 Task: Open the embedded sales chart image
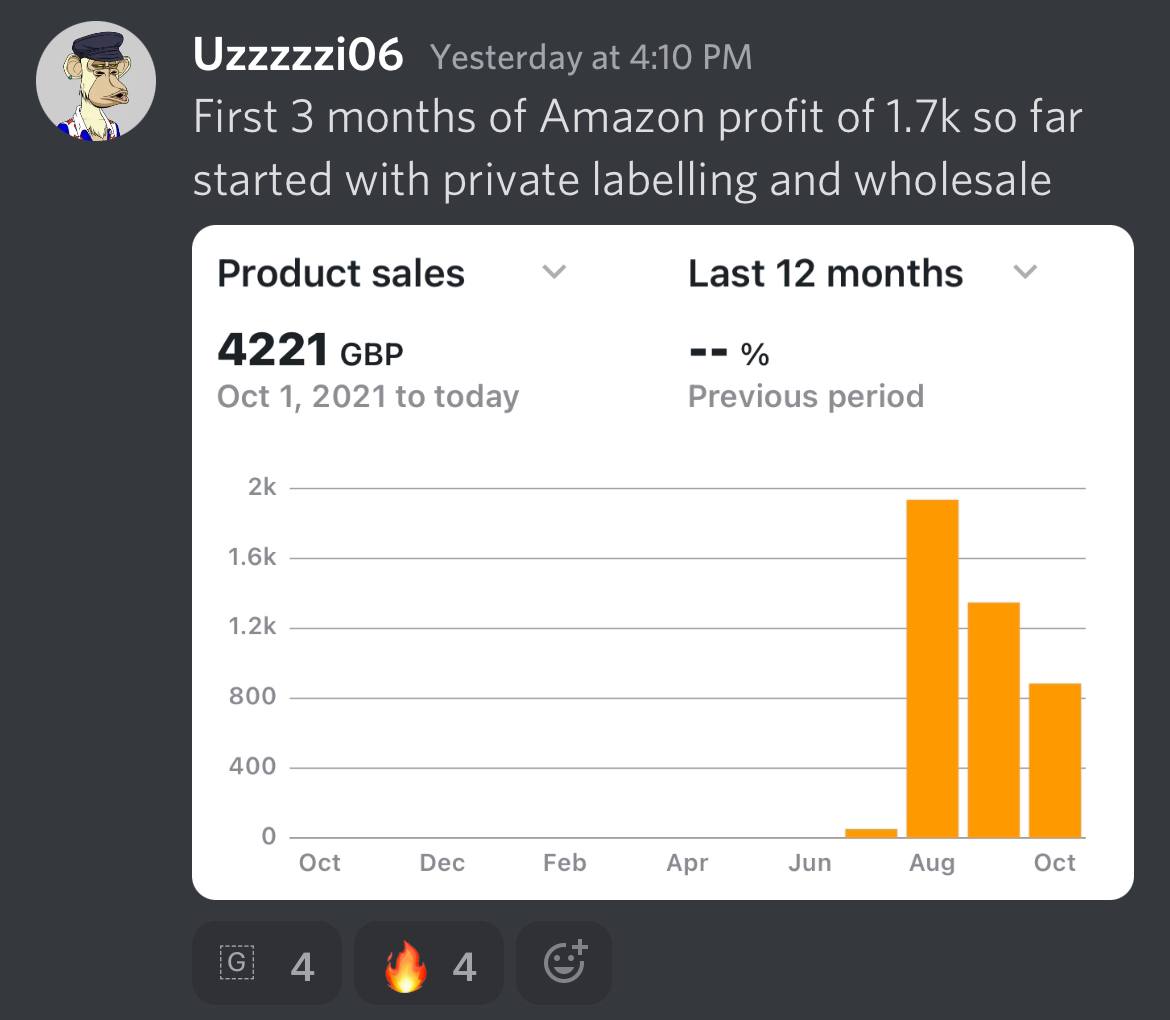(x=663, y=562)
